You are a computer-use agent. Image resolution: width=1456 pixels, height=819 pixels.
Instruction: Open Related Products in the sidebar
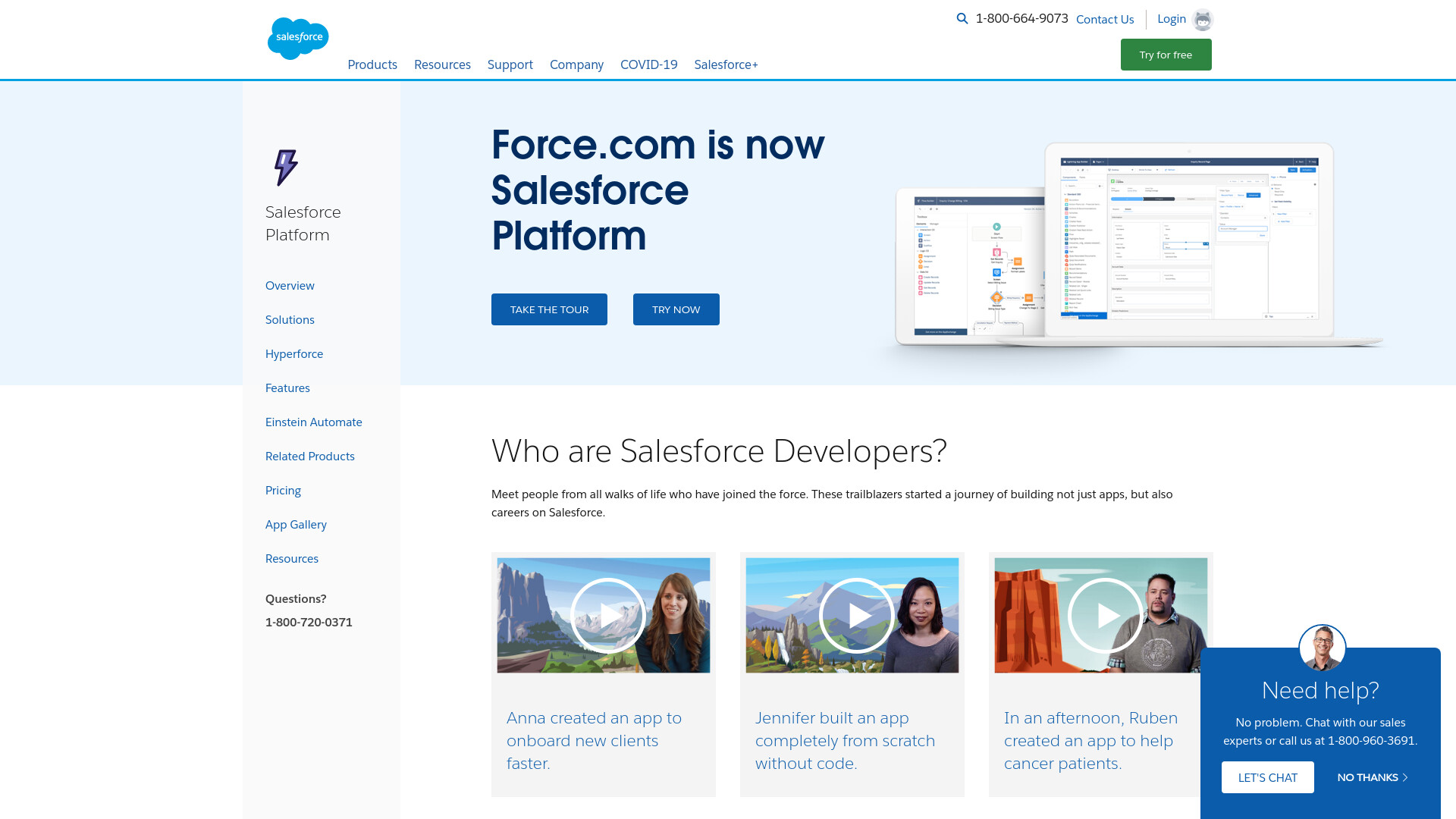tap(310, 456)
